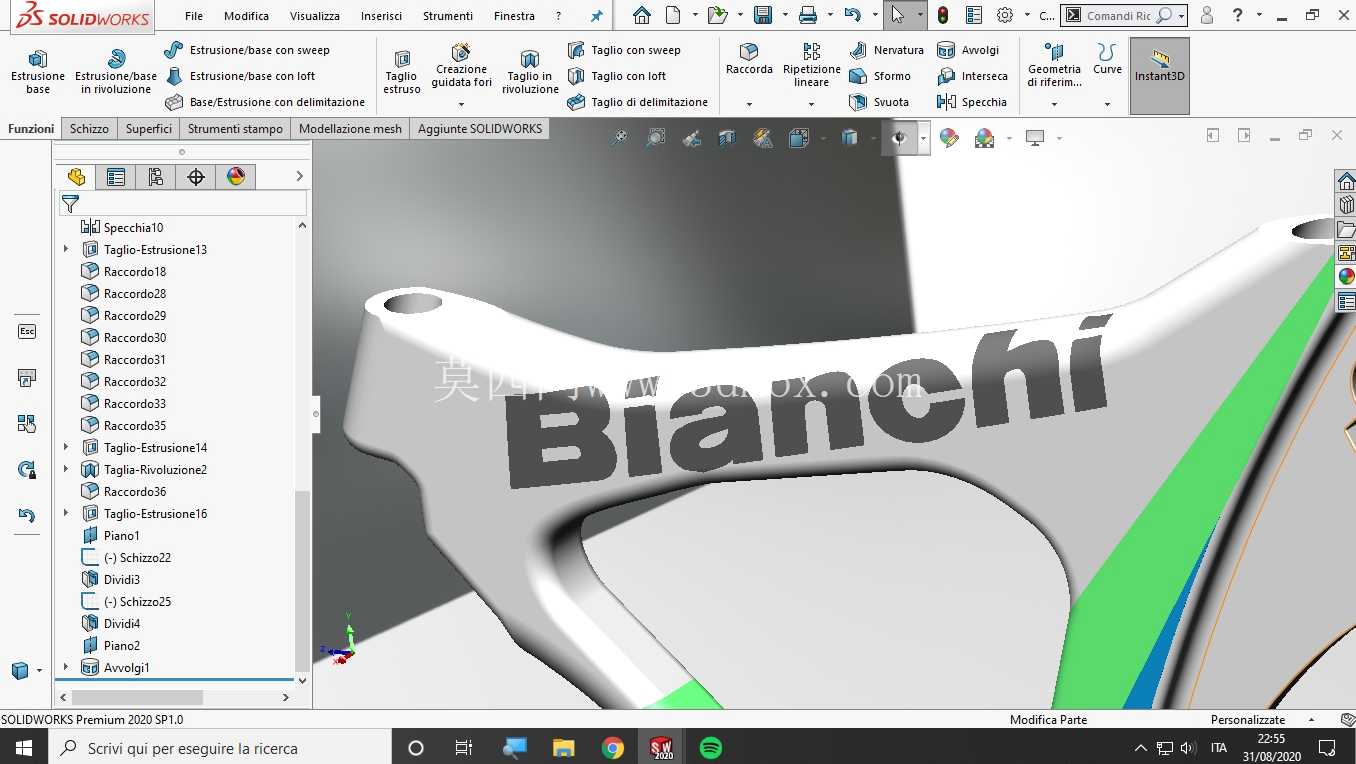Select Taglio di delimitazione tool

[637, 102]
